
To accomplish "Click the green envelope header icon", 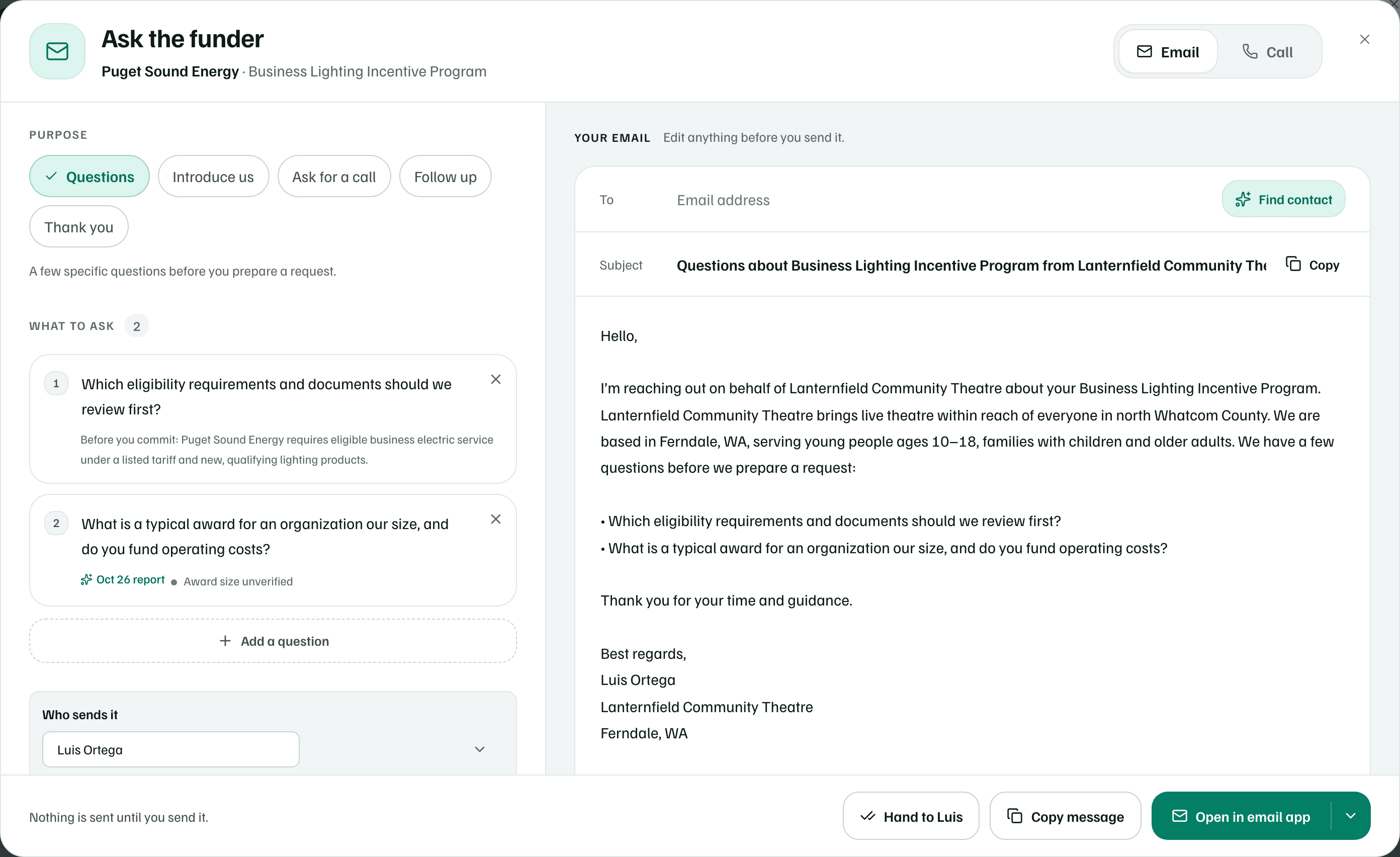I will [x=57, y=51].
